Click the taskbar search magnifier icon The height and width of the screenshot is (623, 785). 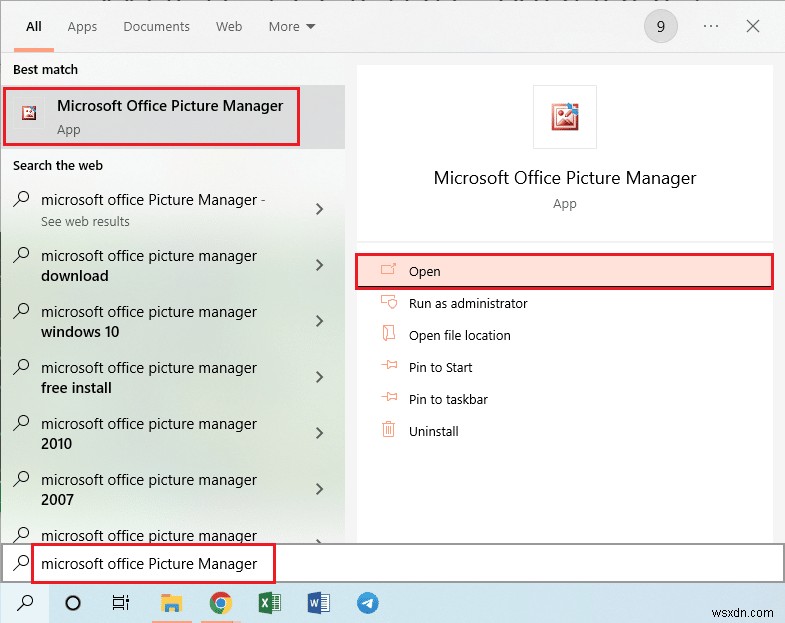(26, 603)
